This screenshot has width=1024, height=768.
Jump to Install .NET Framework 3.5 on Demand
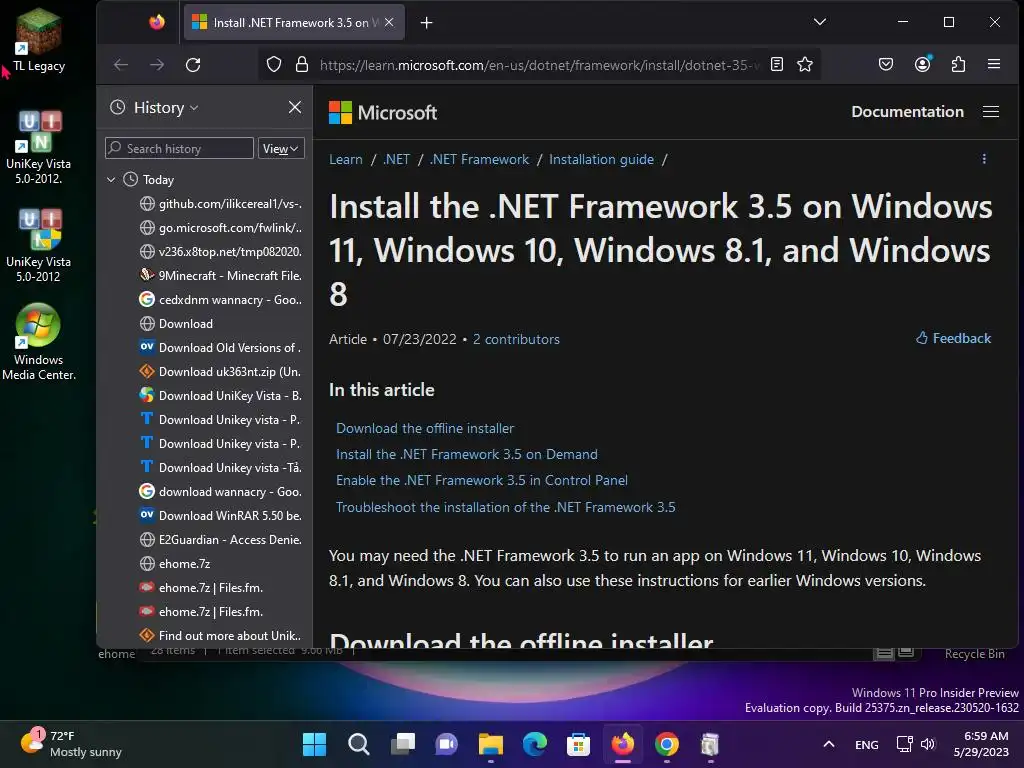point(466,455)
